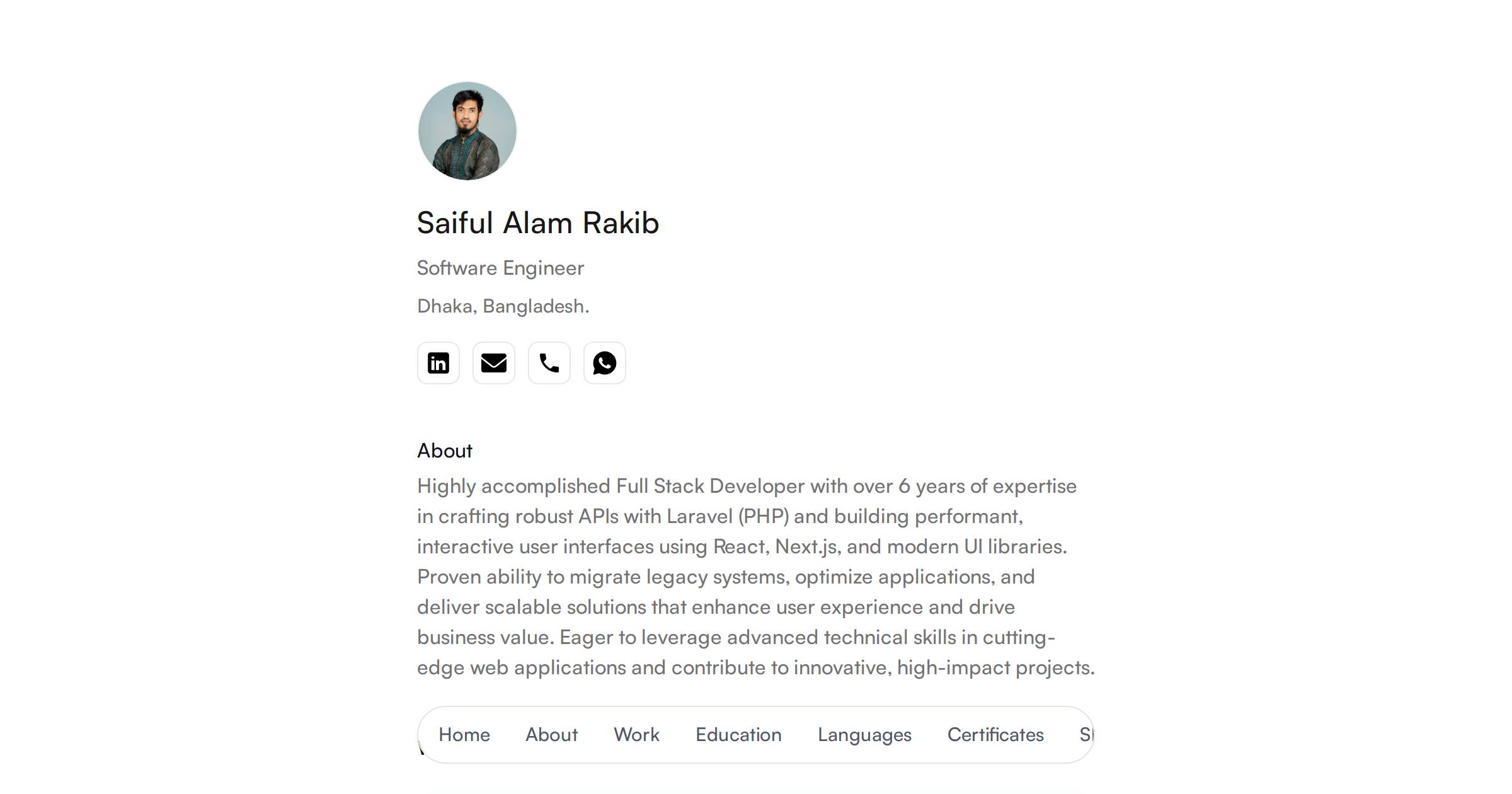Open the LinkedIn profile icon

click(438, 363)
